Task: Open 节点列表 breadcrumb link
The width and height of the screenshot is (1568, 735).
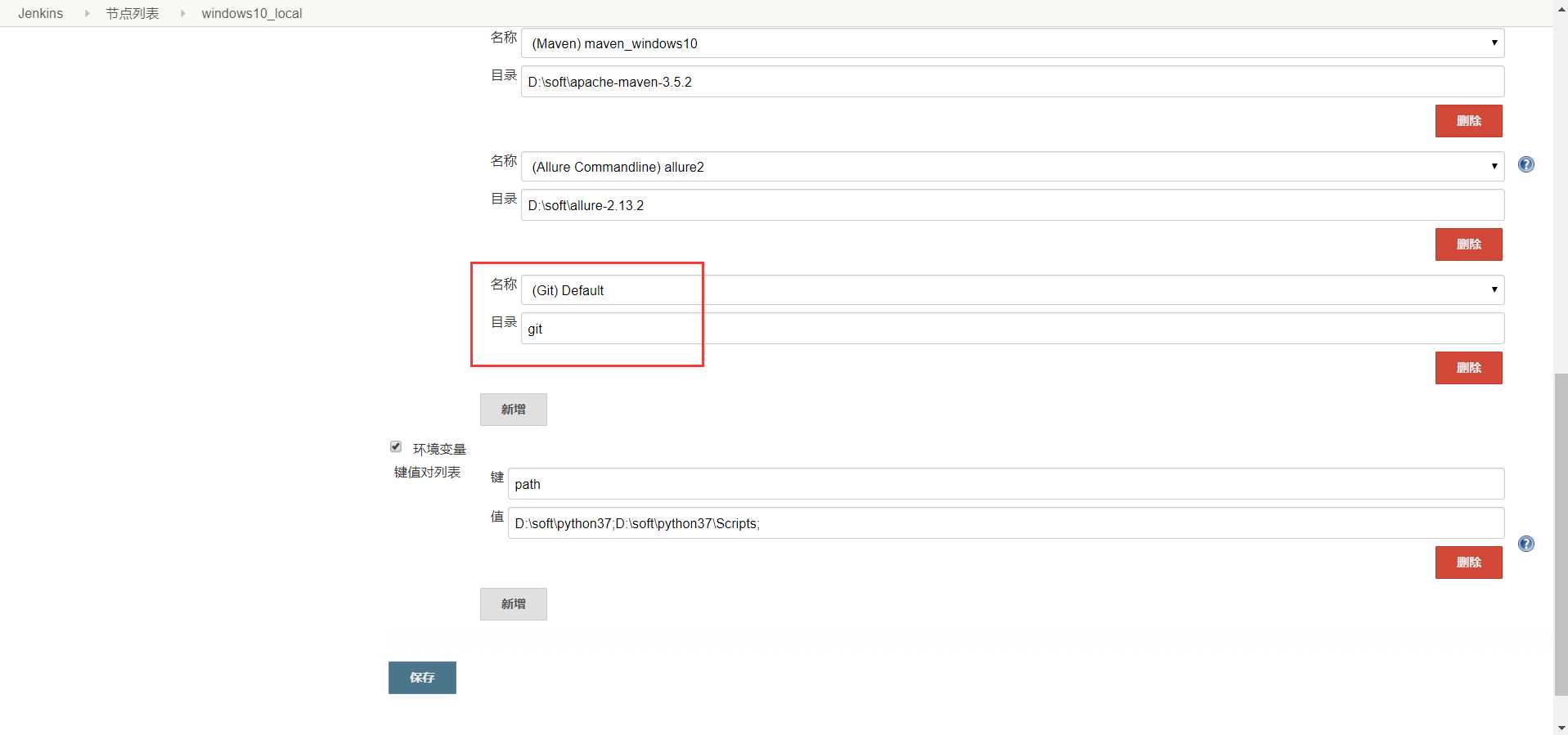Action: (133, 13)
